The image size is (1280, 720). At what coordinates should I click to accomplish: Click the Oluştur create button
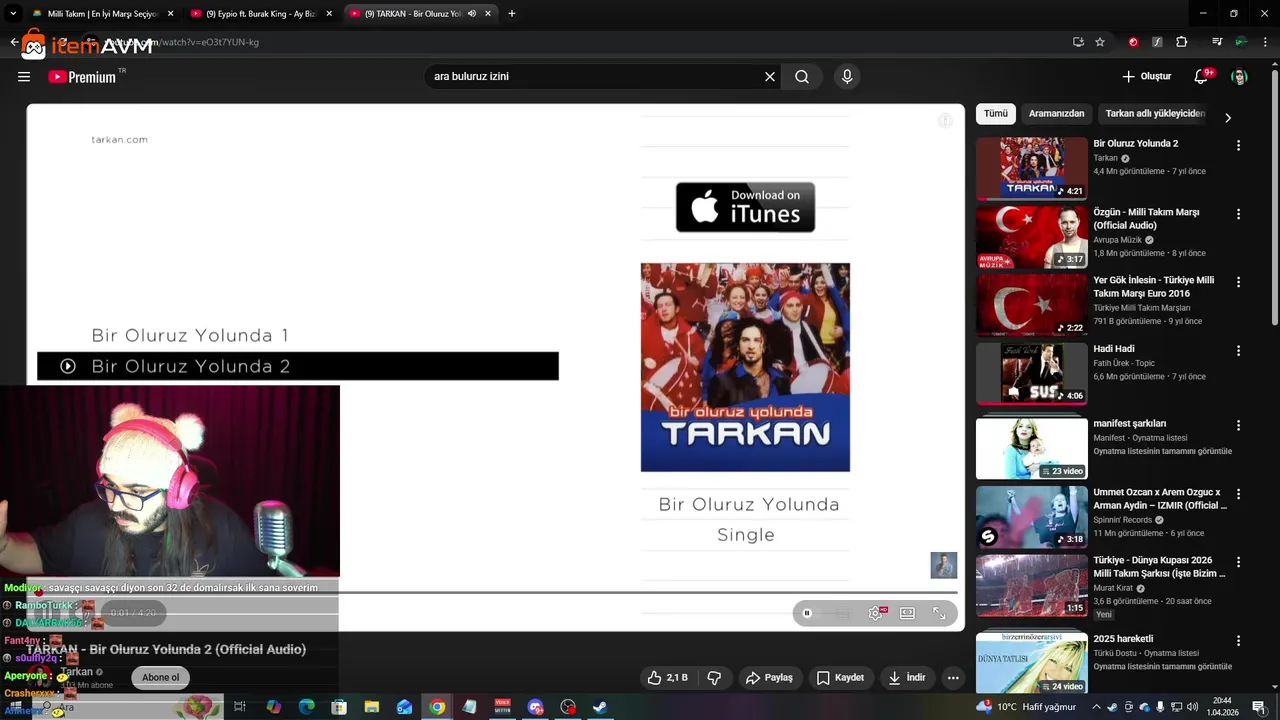click(1146, 77)
